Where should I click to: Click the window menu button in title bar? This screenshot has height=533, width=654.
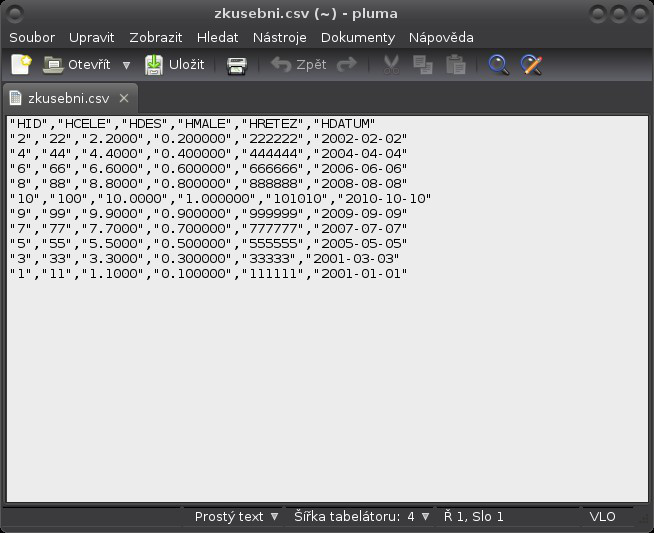[15, 14]
